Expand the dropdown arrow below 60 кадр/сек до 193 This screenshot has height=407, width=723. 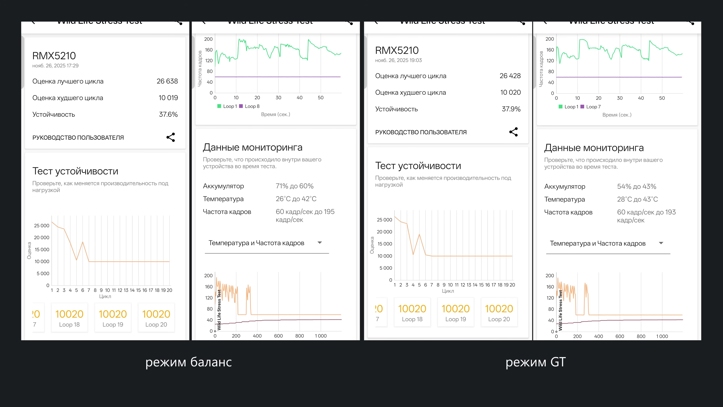661,243
